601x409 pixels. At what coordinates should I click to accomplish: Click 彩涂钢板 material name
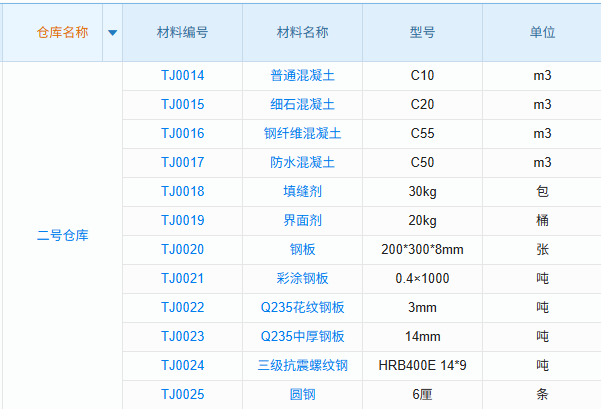[x=302, y=278]
